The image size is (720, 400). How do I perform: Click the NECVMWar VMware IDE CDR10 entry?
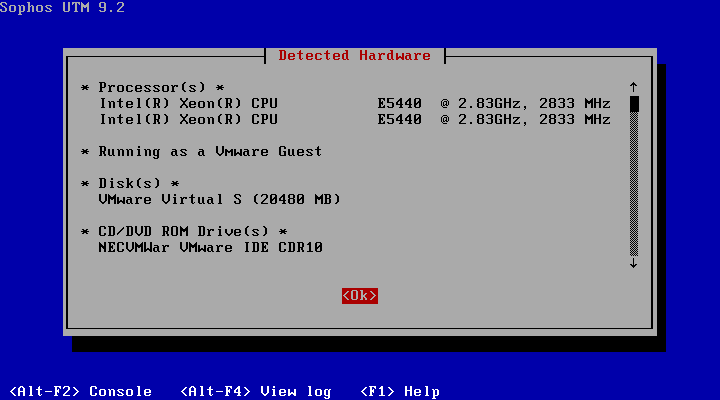pos(210,248)
